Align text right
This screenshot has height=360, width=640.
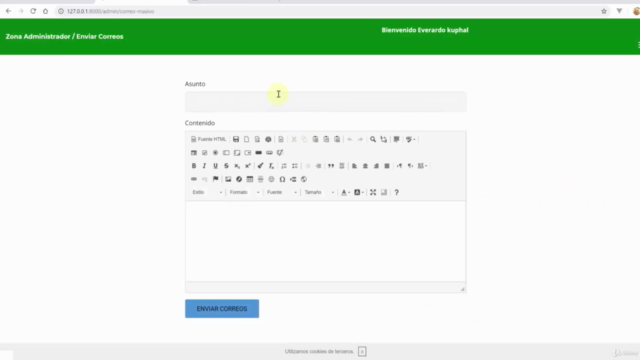[376, 166]
